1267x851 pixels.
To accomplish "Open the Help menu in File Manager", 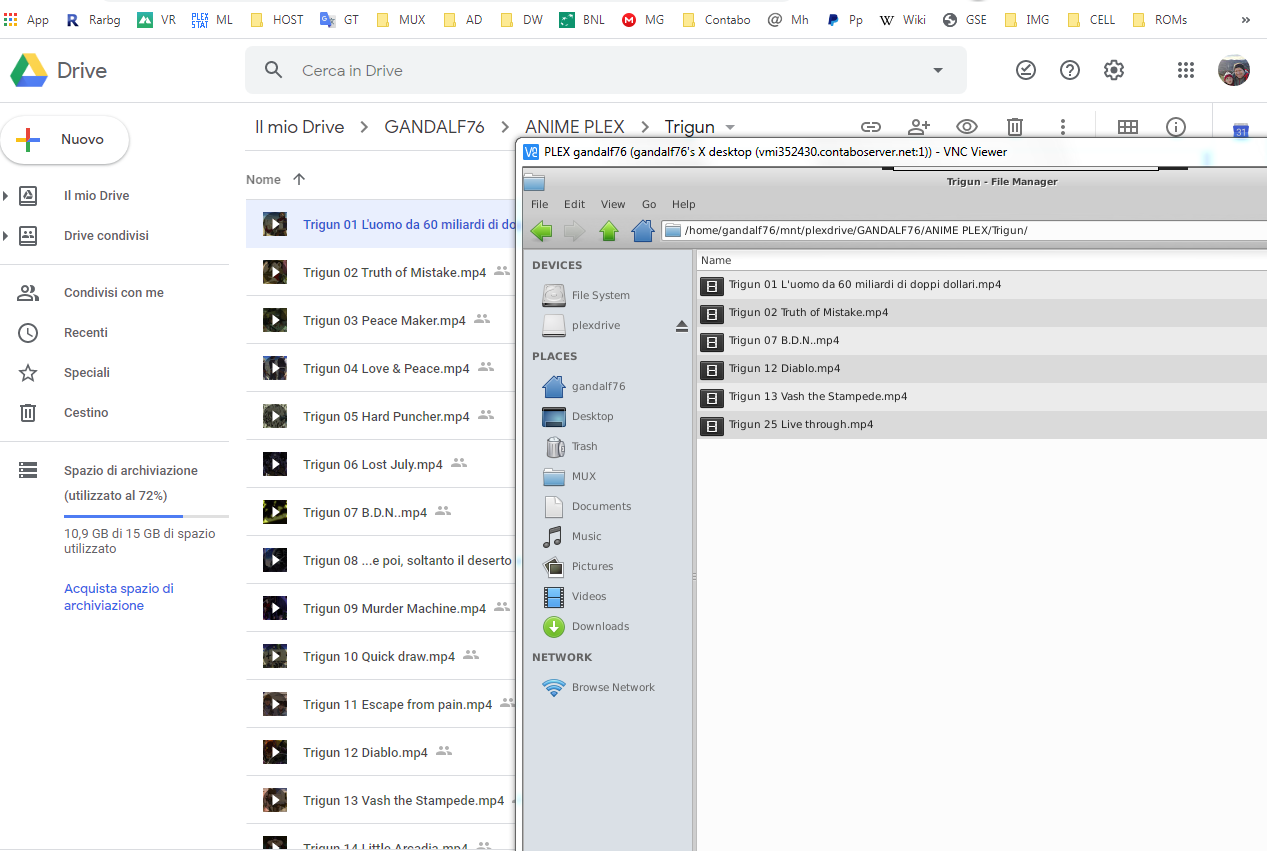I will [684, 204].
